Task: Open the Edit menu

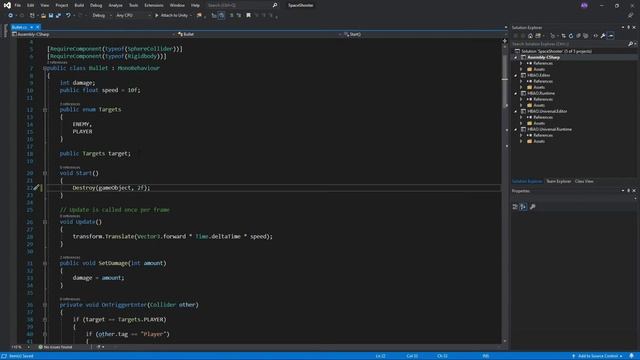Action: click(31, 5)
